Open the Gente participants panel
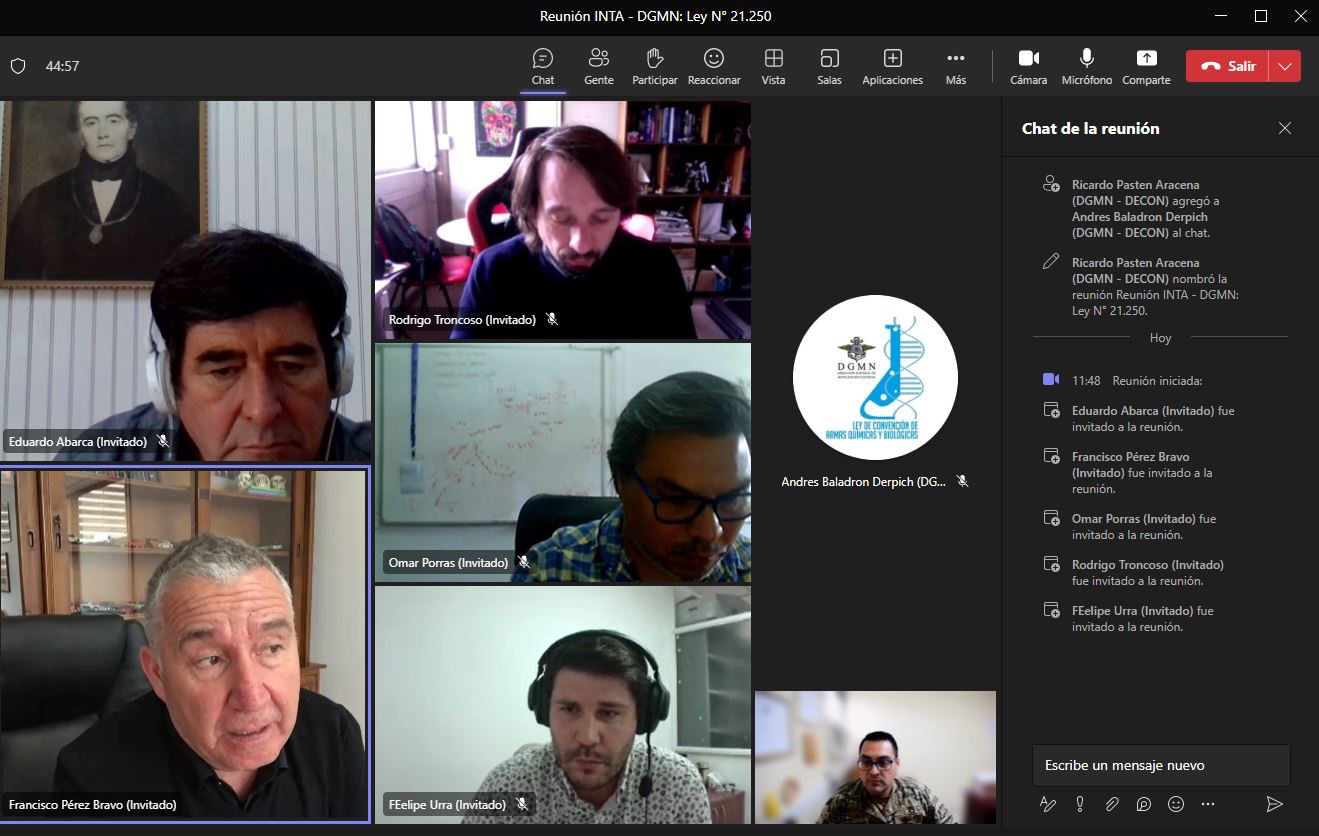Image resolution: width=1319 pixels, height=836 pixels. pyautogui.click(x=599, y=66)
